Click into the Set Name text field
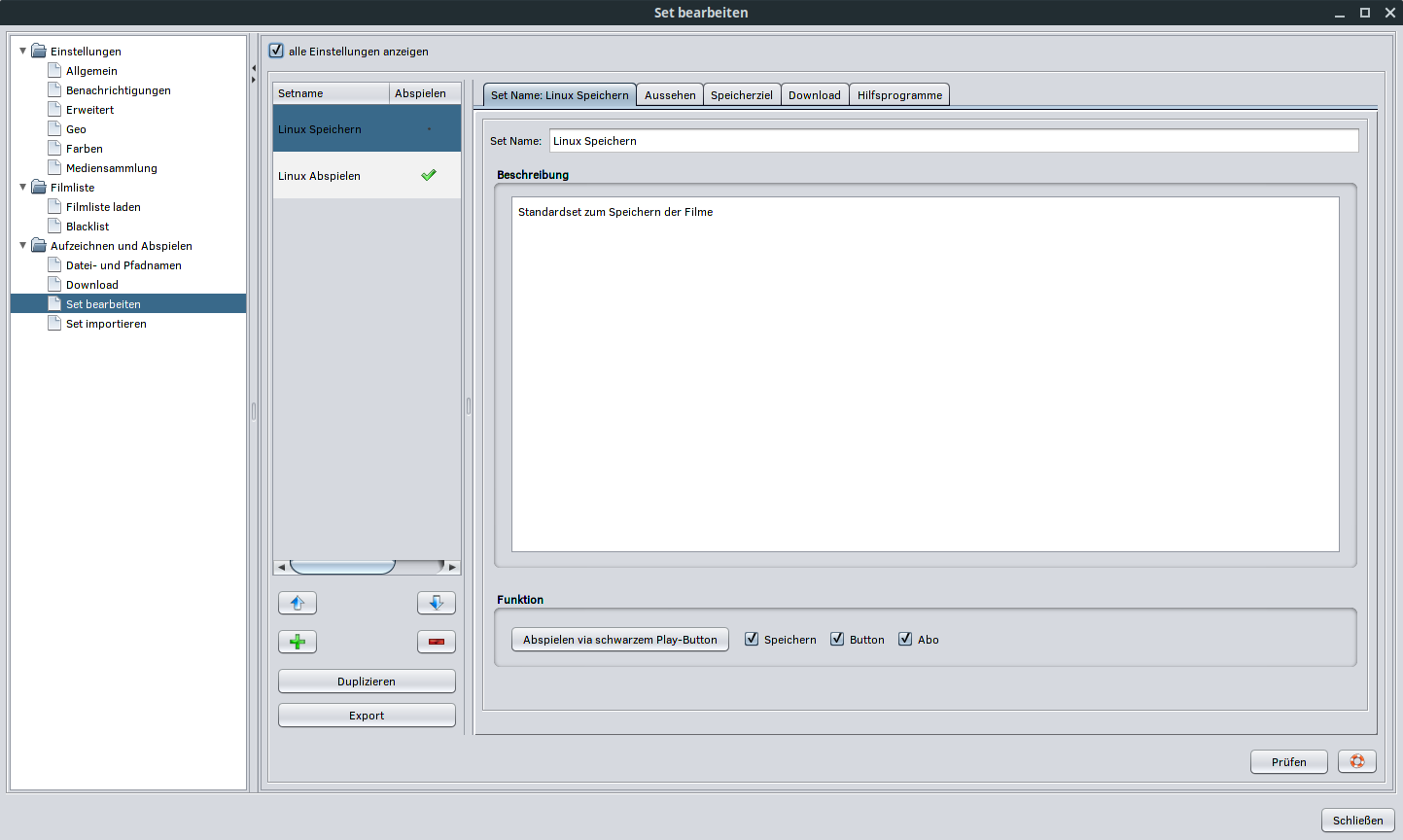 click(953, 141)
